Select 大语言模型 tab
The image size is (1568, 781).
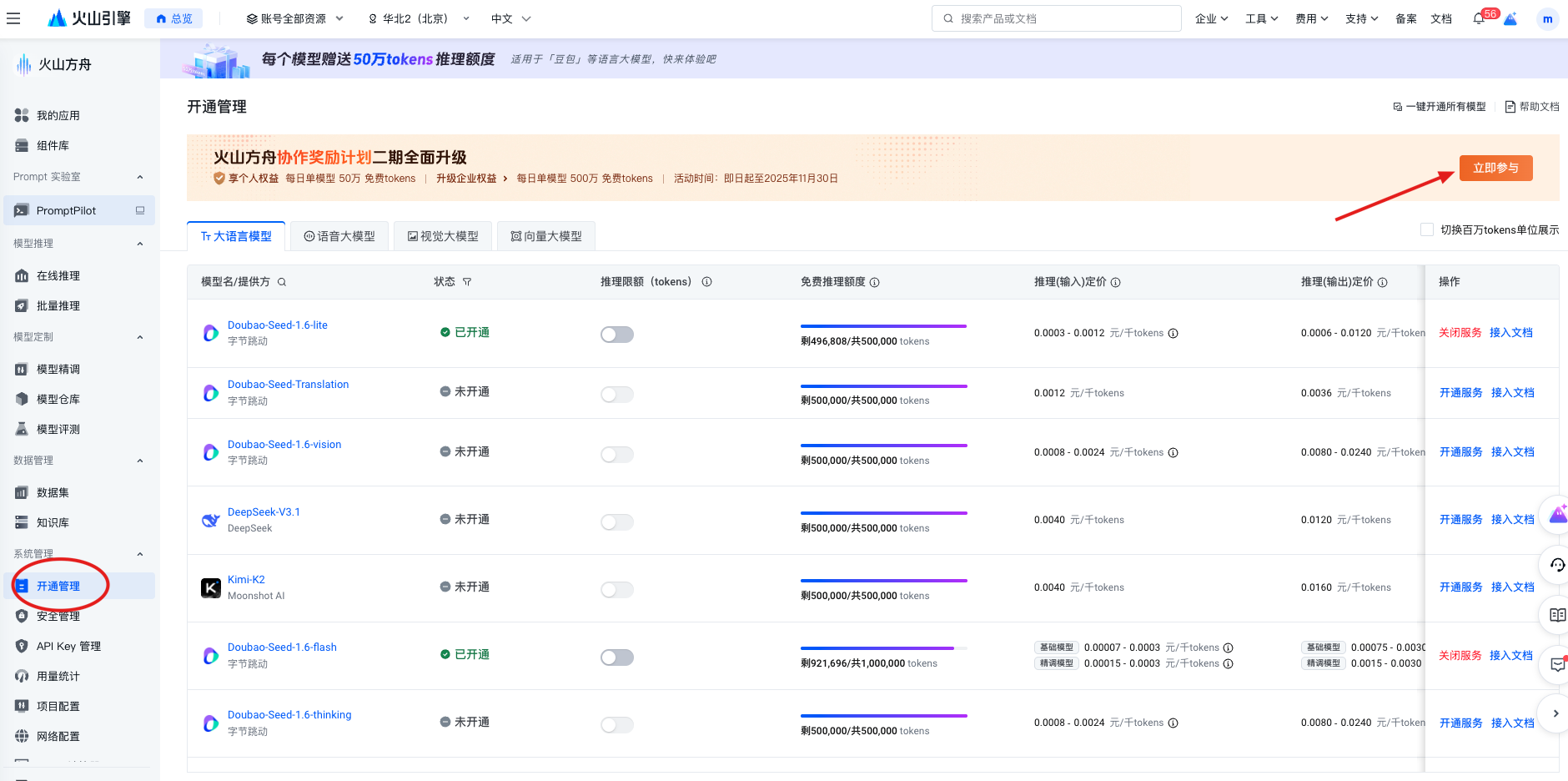click(236, 236)
